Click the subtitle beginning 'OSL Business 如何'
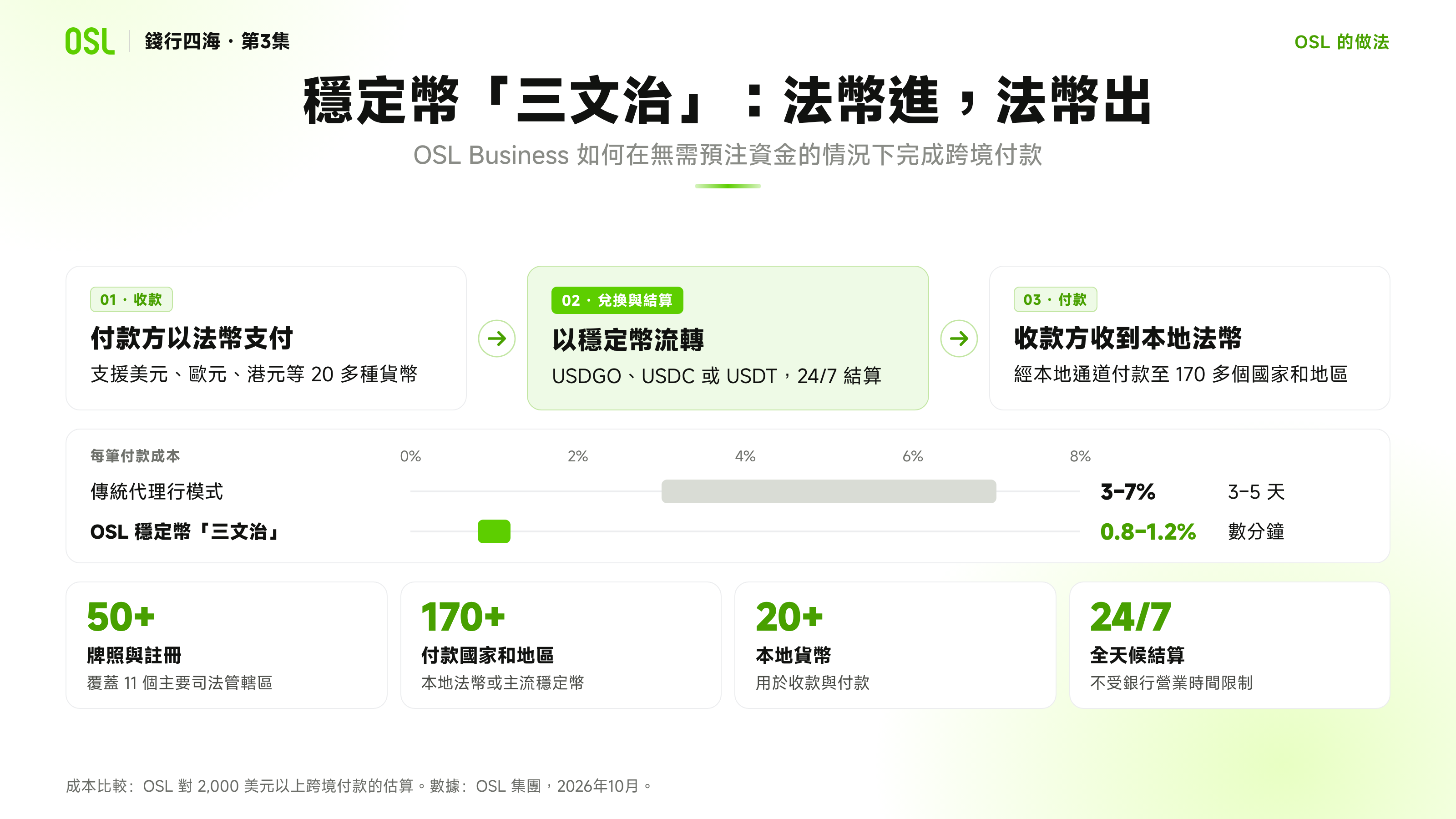Viewport: 1456px width, 819px height. click(728, 155)
